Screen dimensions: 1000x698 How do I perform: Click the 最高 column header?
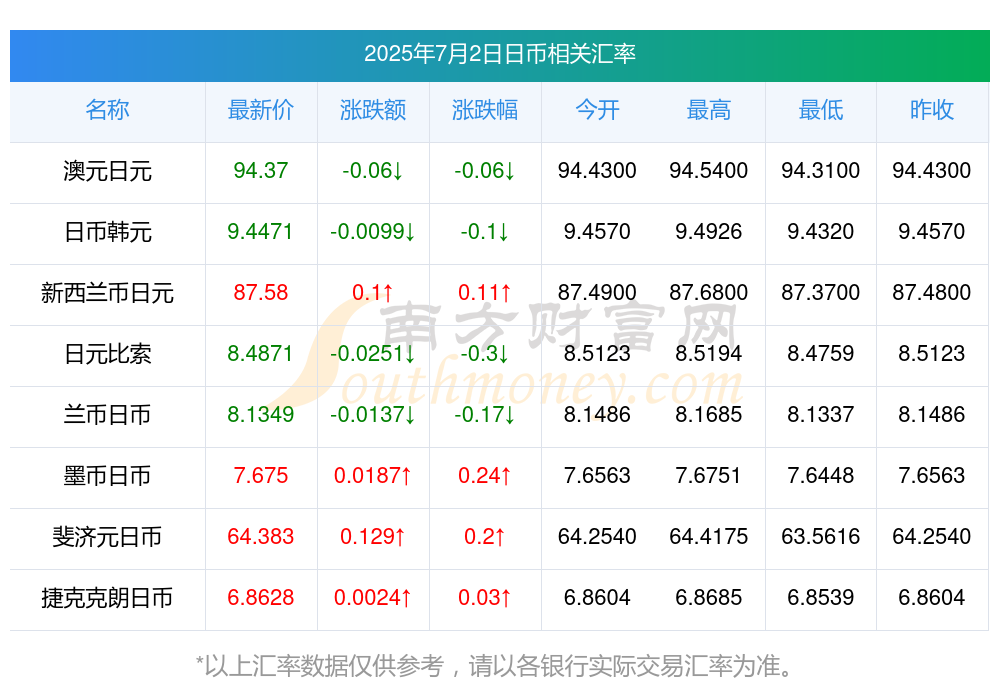[708, 110]
